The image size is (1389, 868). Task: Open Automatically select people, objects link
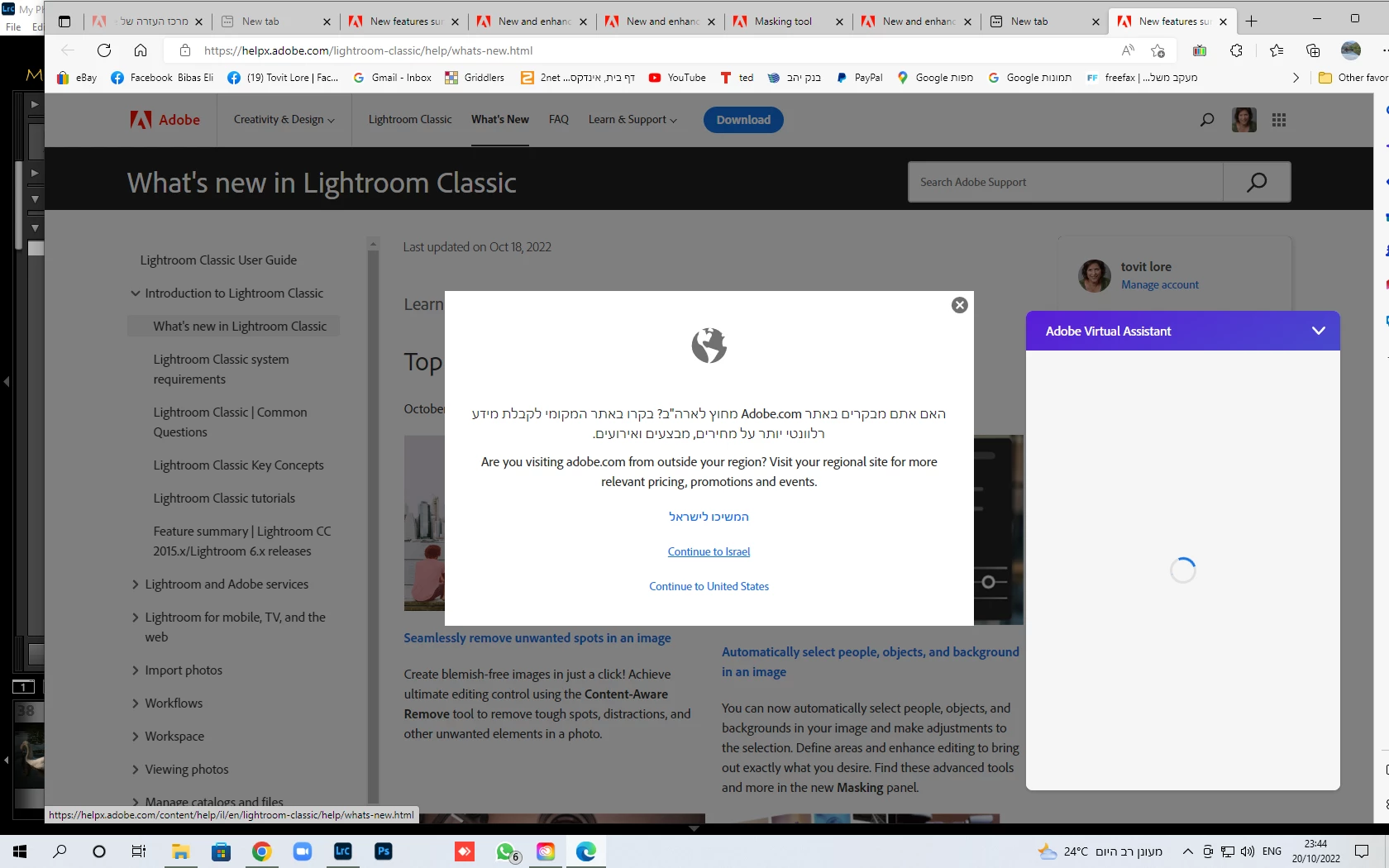tap(871, 661)
